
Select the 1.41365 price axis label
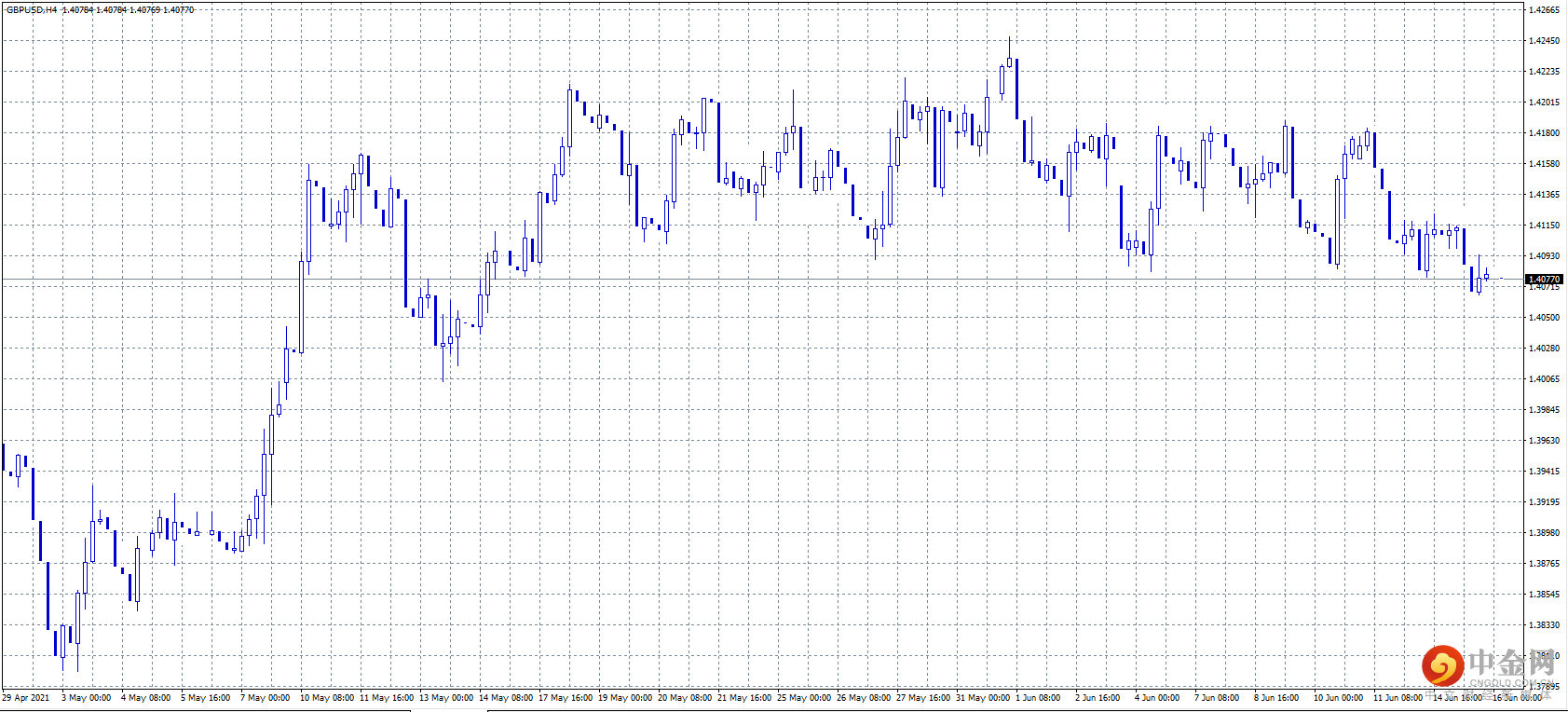1544,195
